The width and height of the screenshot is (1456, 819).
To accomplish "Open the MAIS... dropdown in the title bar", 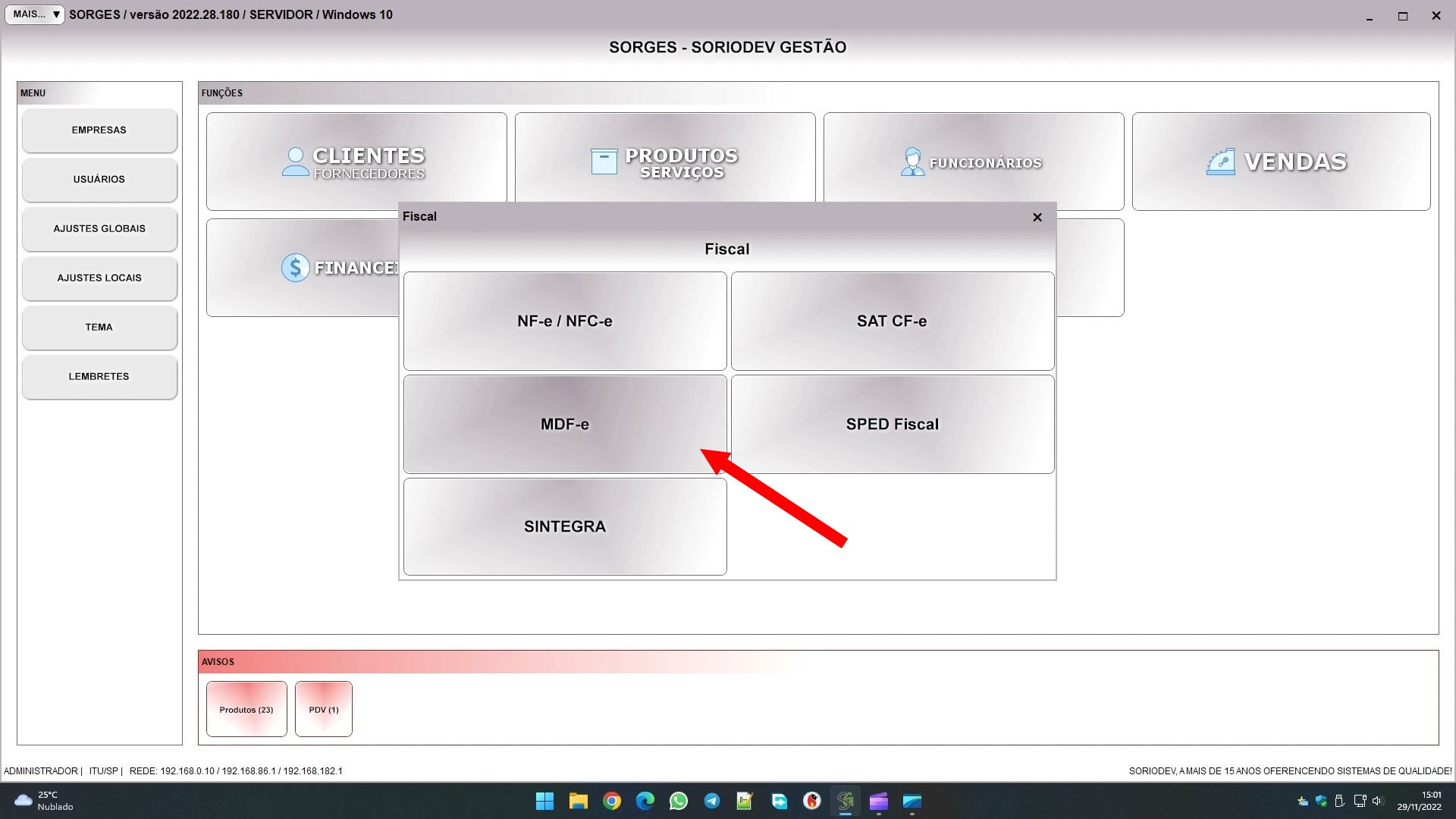I will (x=35, y=14).
